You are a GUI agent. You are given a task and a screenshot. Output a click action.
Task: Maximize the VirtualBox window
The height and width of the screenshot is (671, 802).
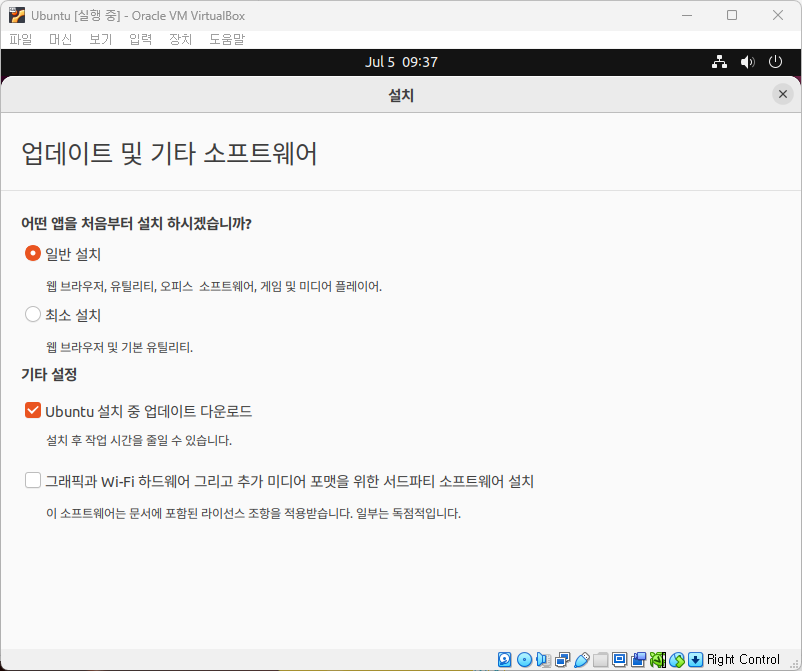point(732,15)
